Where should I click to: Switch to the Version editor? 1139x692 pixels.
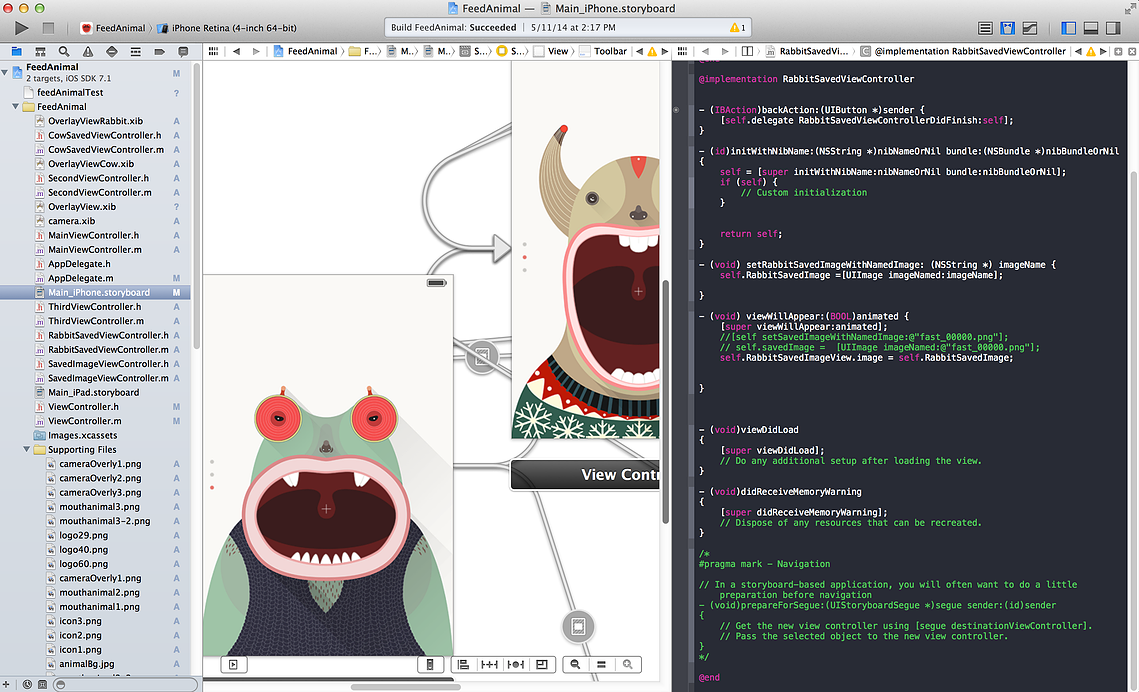click(x=1030, y=28)
